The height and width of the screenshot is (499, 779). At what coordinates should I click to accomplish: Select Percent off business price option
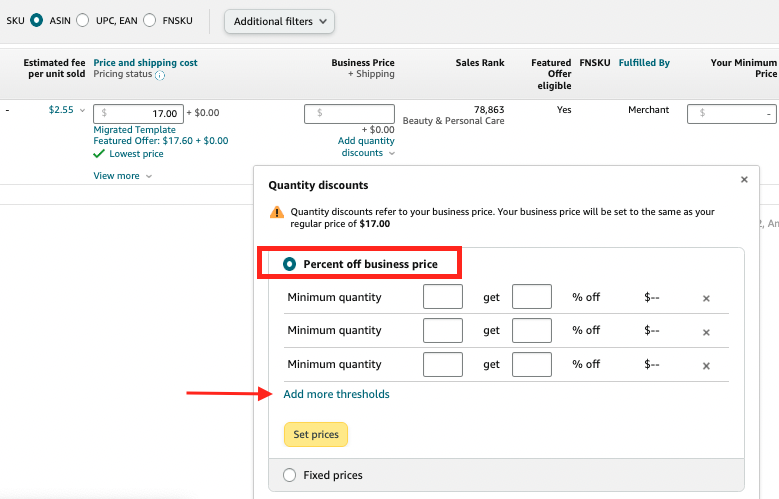coord(291,264)
